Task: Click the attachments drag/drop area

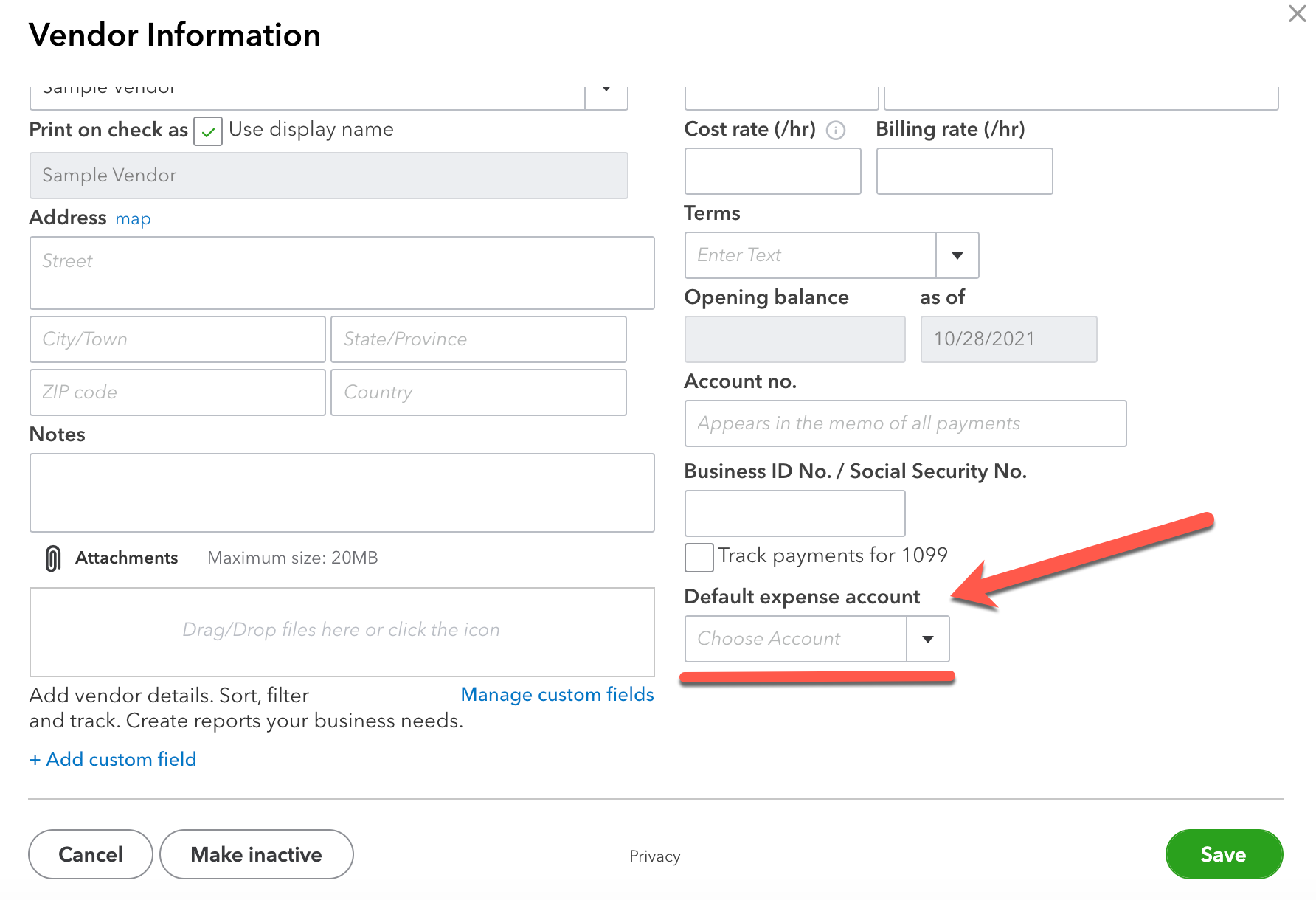Action: [342, 631]
